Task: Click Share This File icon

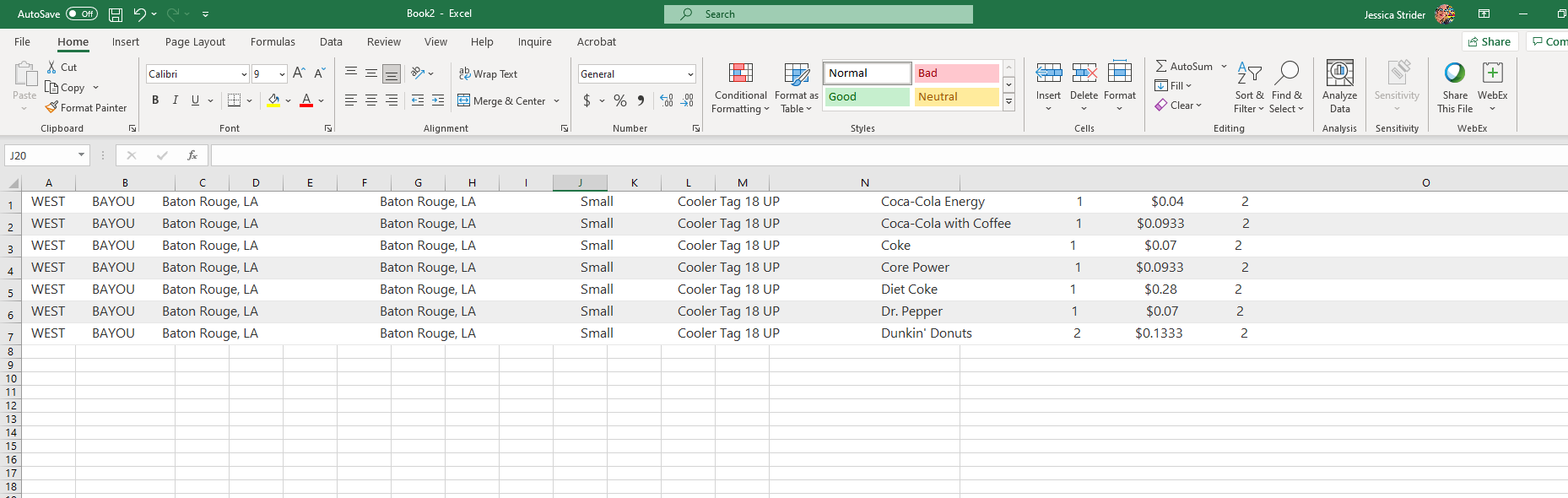Action: click(1455, 73)
